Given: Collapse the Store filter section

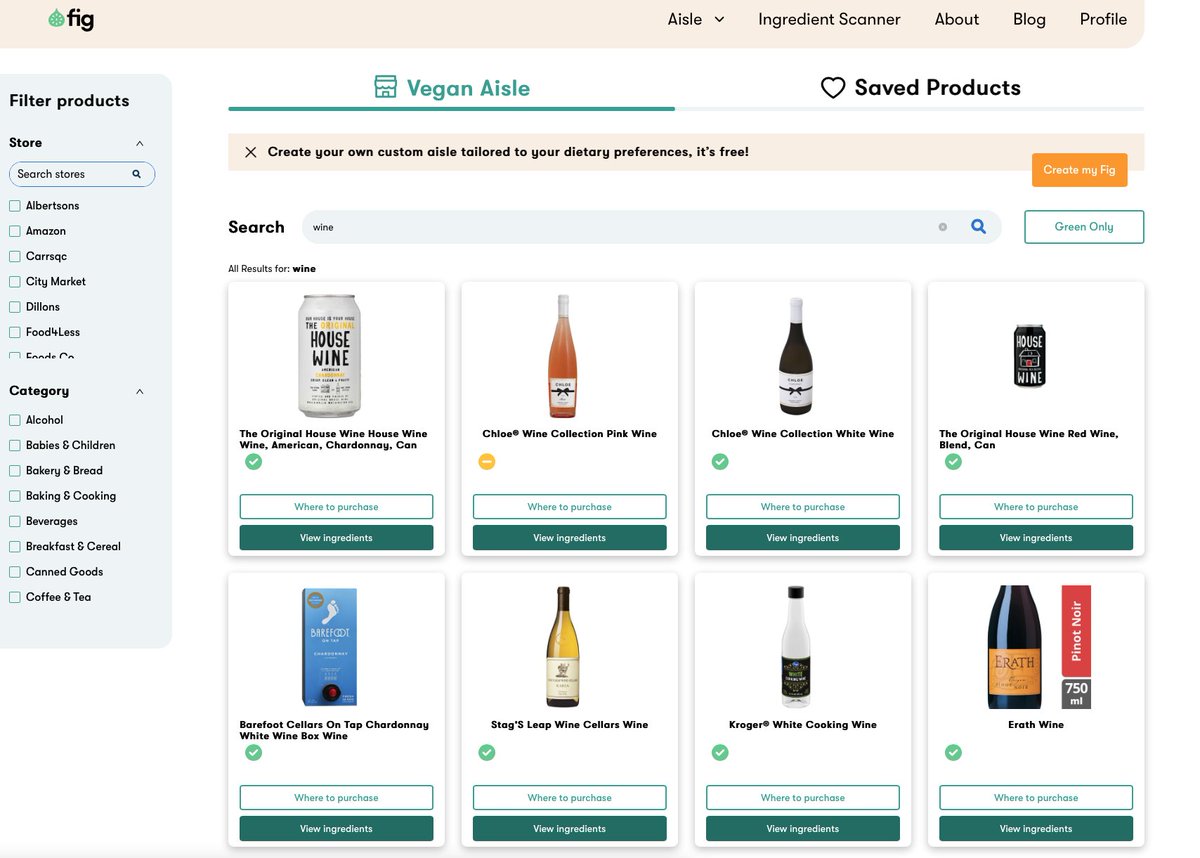Looking at the screenshot, I should 140,143.
